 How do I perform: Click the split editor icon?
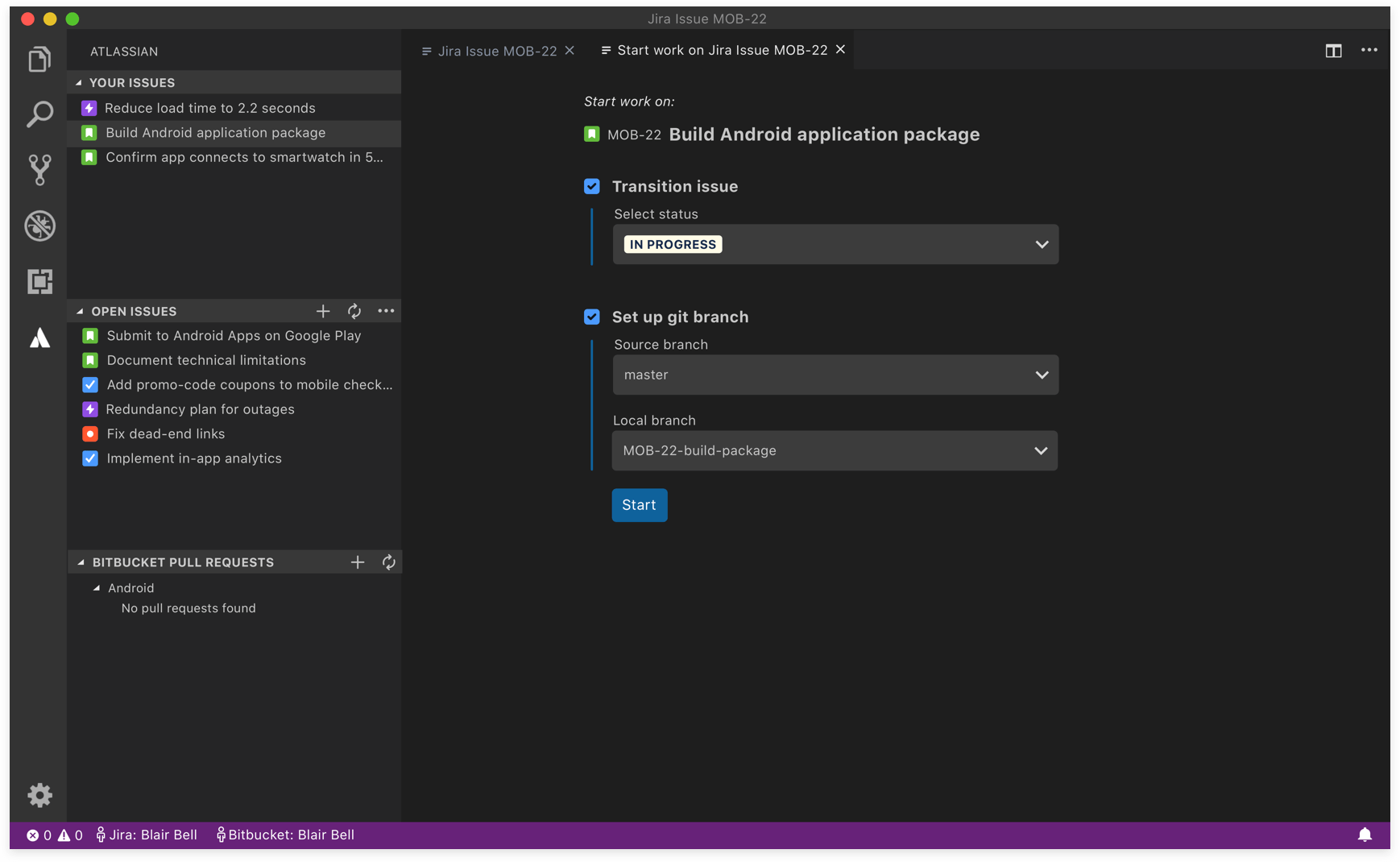[x=1334, y=50]
